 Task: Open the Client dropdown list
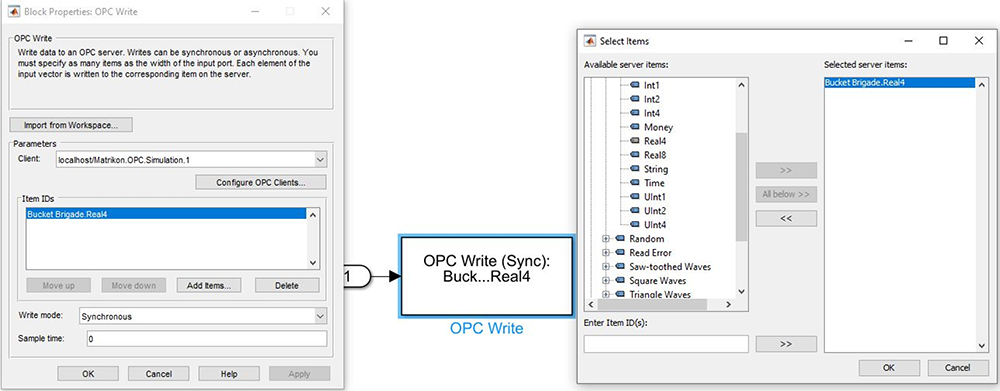(x=320, y=159)
